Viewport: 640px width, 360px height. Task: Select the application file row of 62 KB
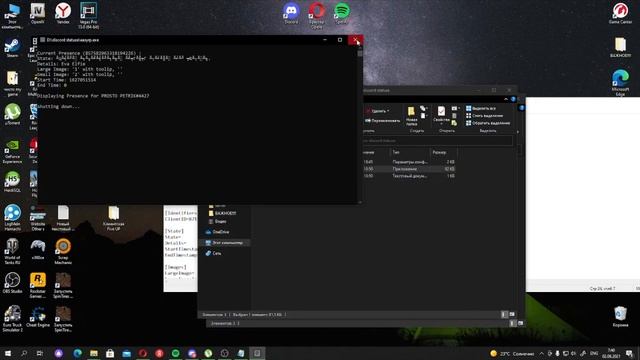point(409,169)
